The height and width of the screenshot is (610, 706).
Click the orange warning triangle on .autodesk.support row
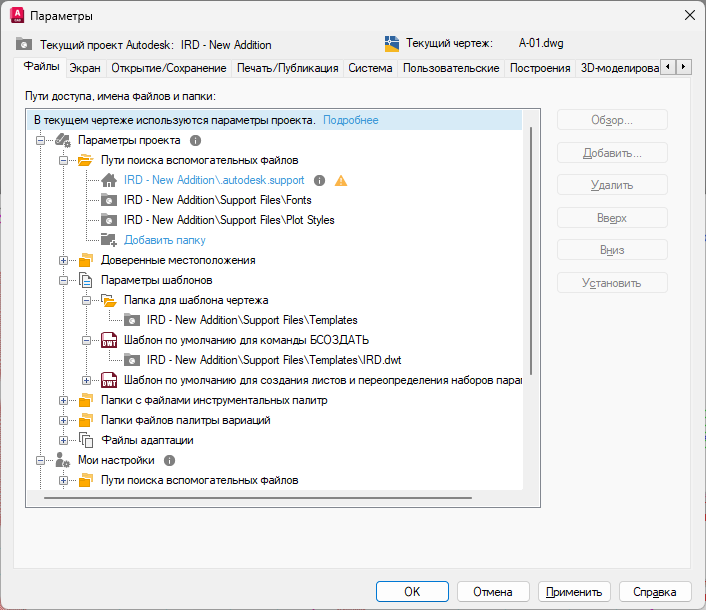341,181
